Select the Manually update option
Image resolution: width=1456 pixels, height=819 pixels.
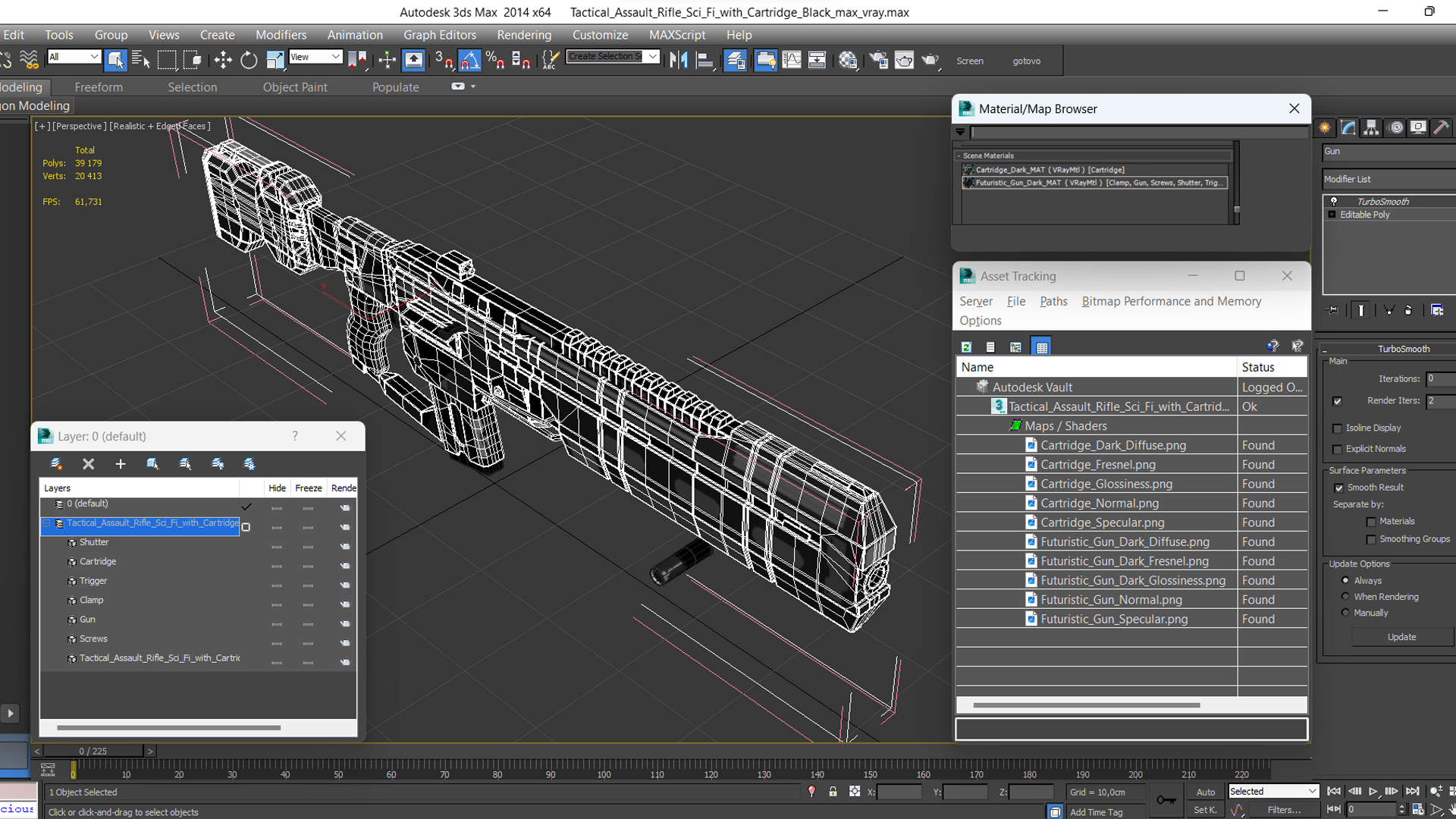[x=1345, y=613]
